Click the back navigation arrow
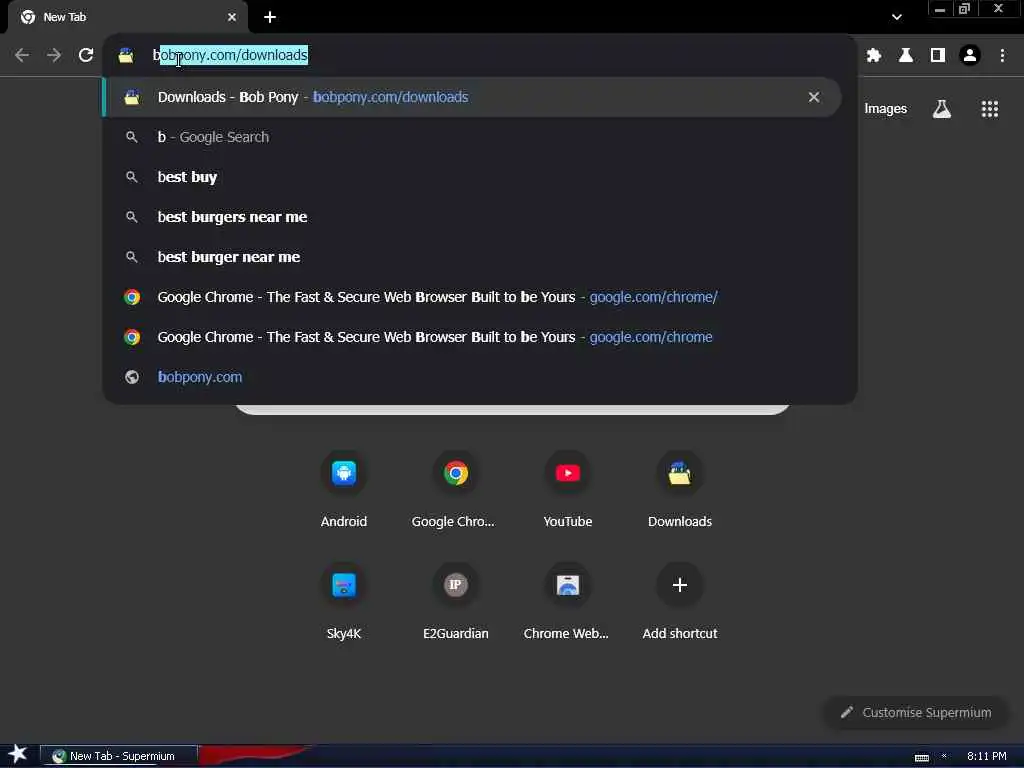This screenshot has width=1024, height=768. [x=22, y=56]
